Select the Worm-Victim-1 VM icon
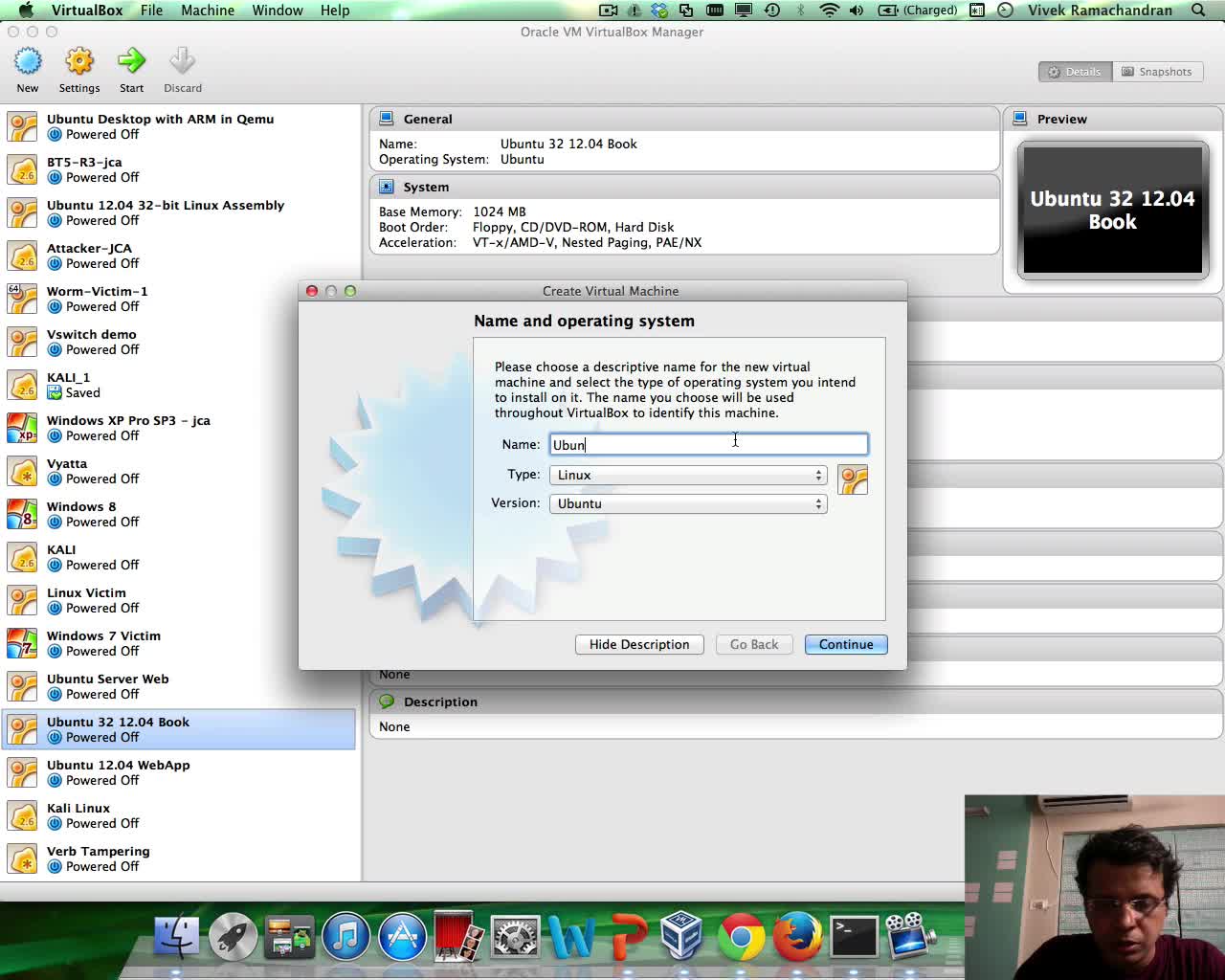This screenshot has width=1225, height=980. 22,299
